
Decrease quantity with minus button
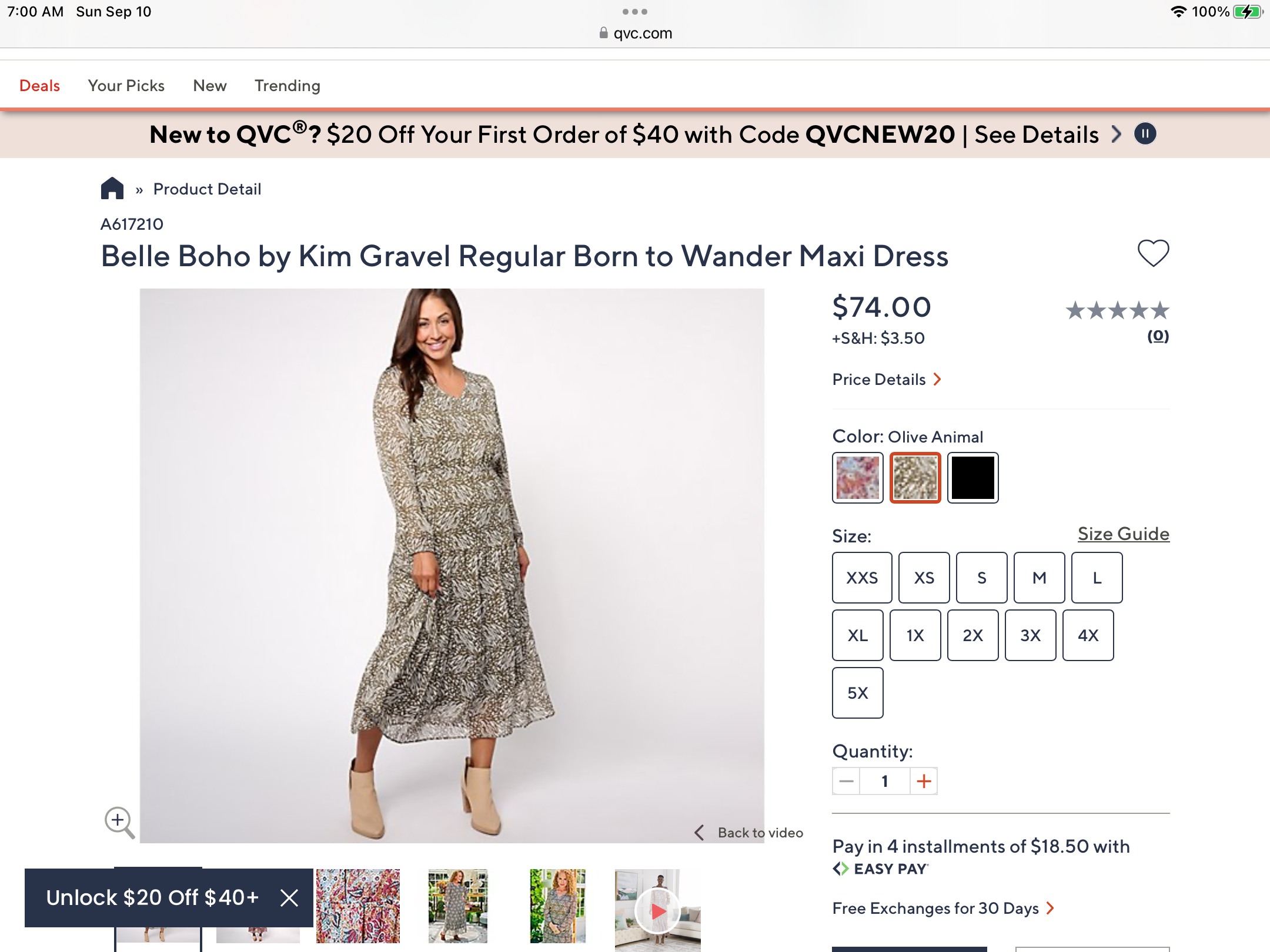coord(846,781)
